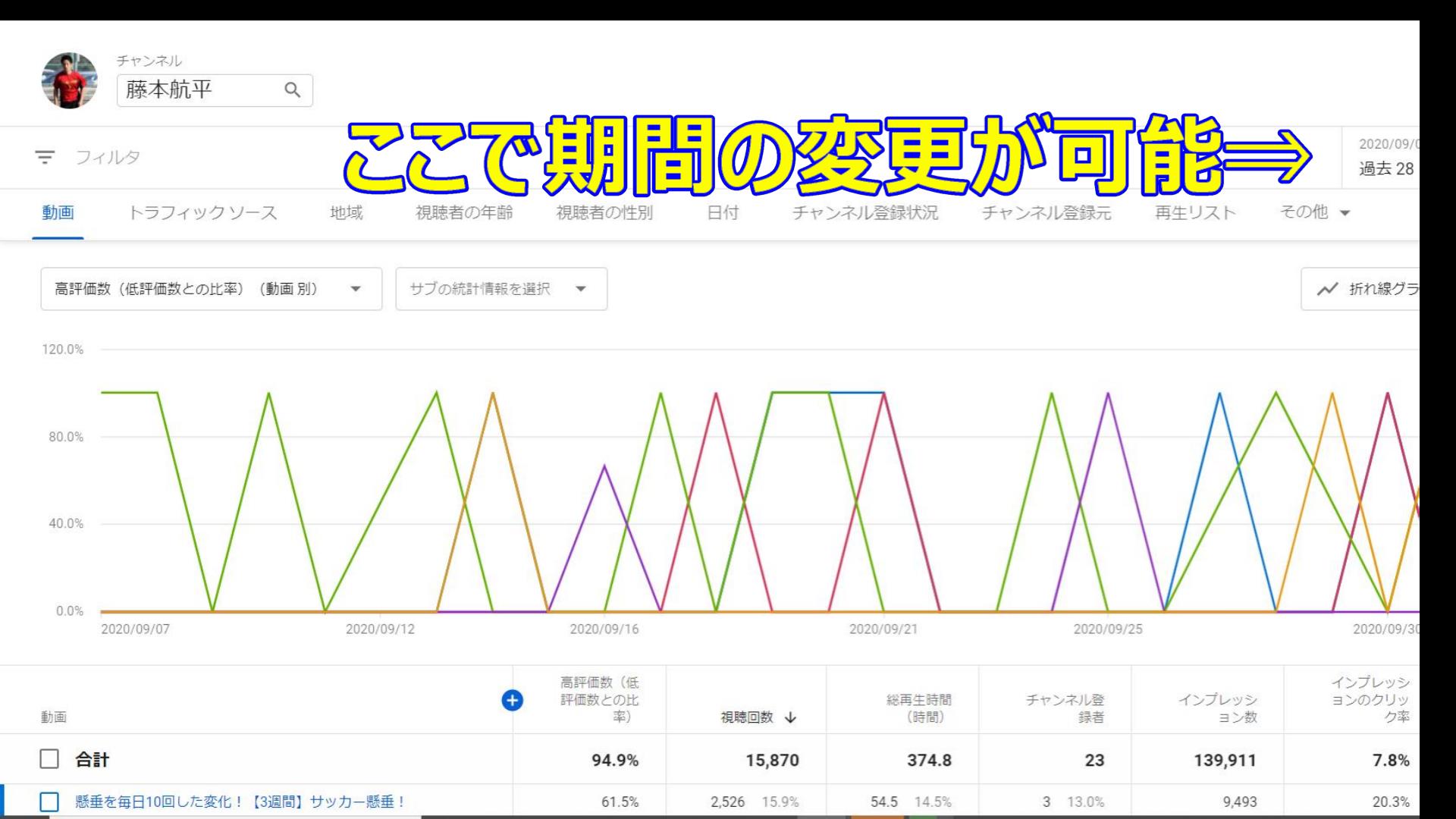The height and width of the screenshot is (819, 1456).
Task: Click the 2020/09/21 axis date label
Action: click(x=883, y=629)
